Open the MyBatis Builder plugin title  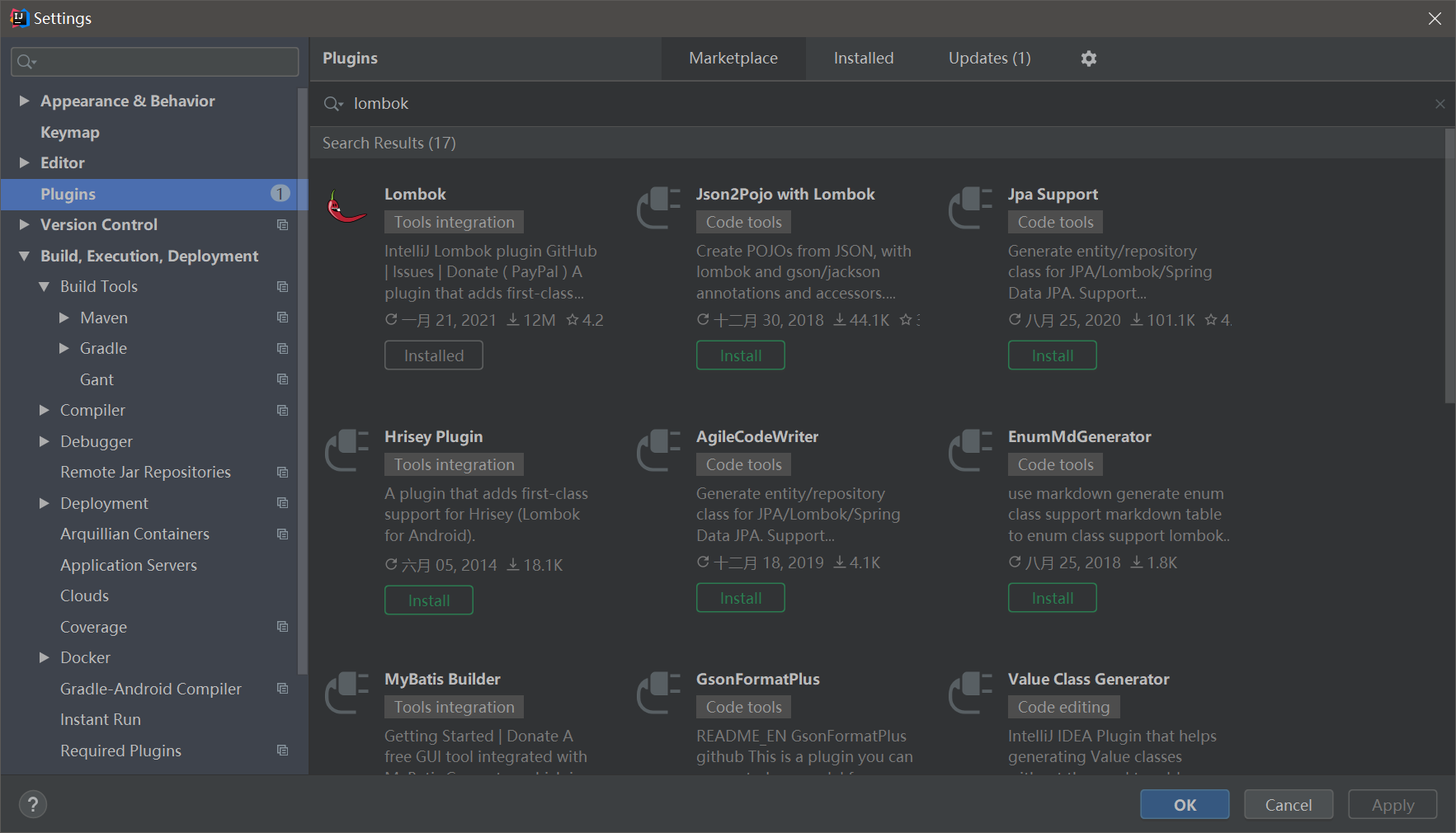(442, 680)
